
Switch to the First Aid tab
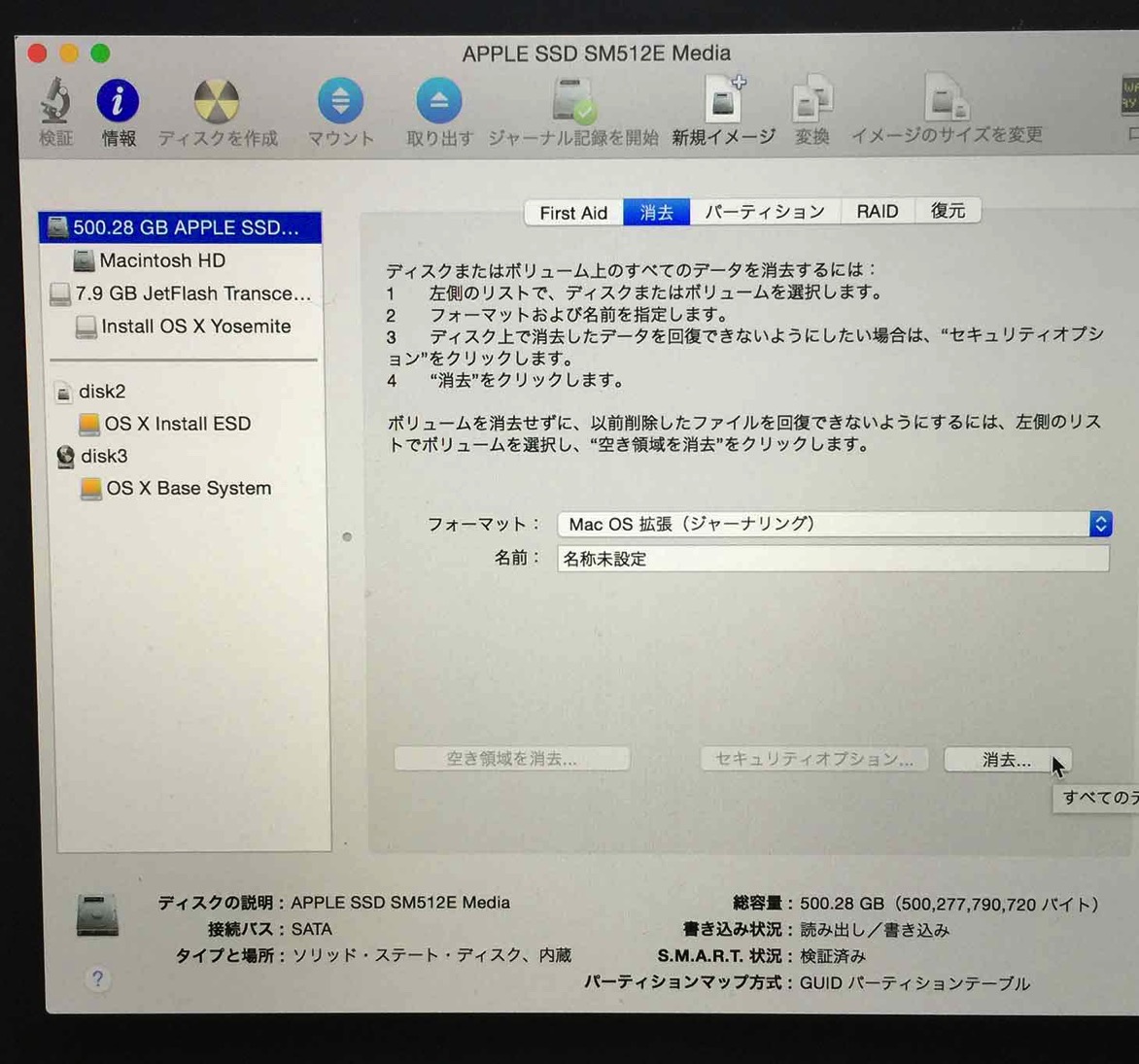click(573, 213)
